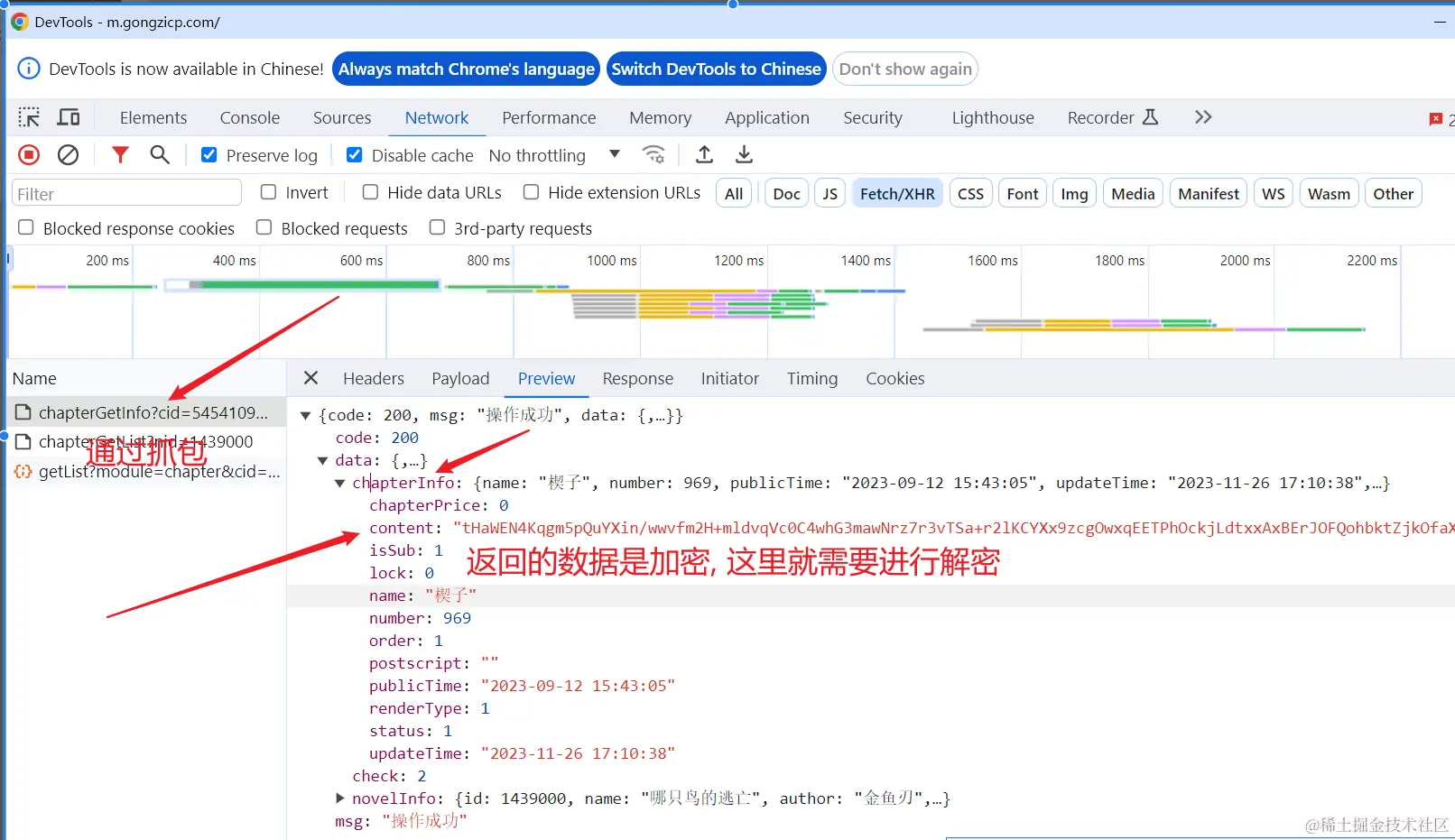Filter requests by Font type
The width and height of the screenshot is (1455, 840).
click(1023, 193)
